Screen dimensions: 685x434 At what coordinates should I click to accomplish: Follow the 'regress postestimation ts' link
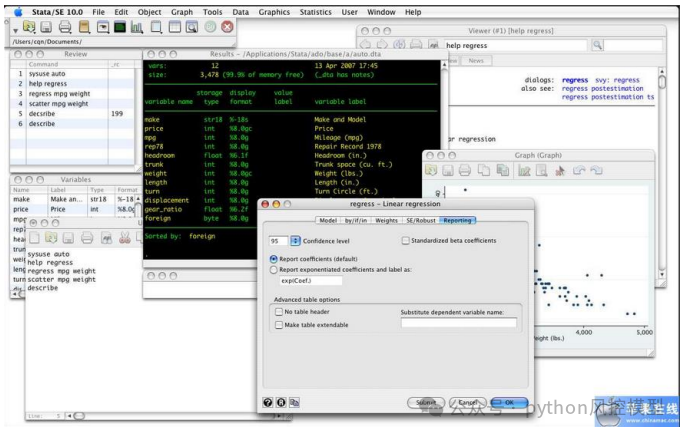pos(608,97)
